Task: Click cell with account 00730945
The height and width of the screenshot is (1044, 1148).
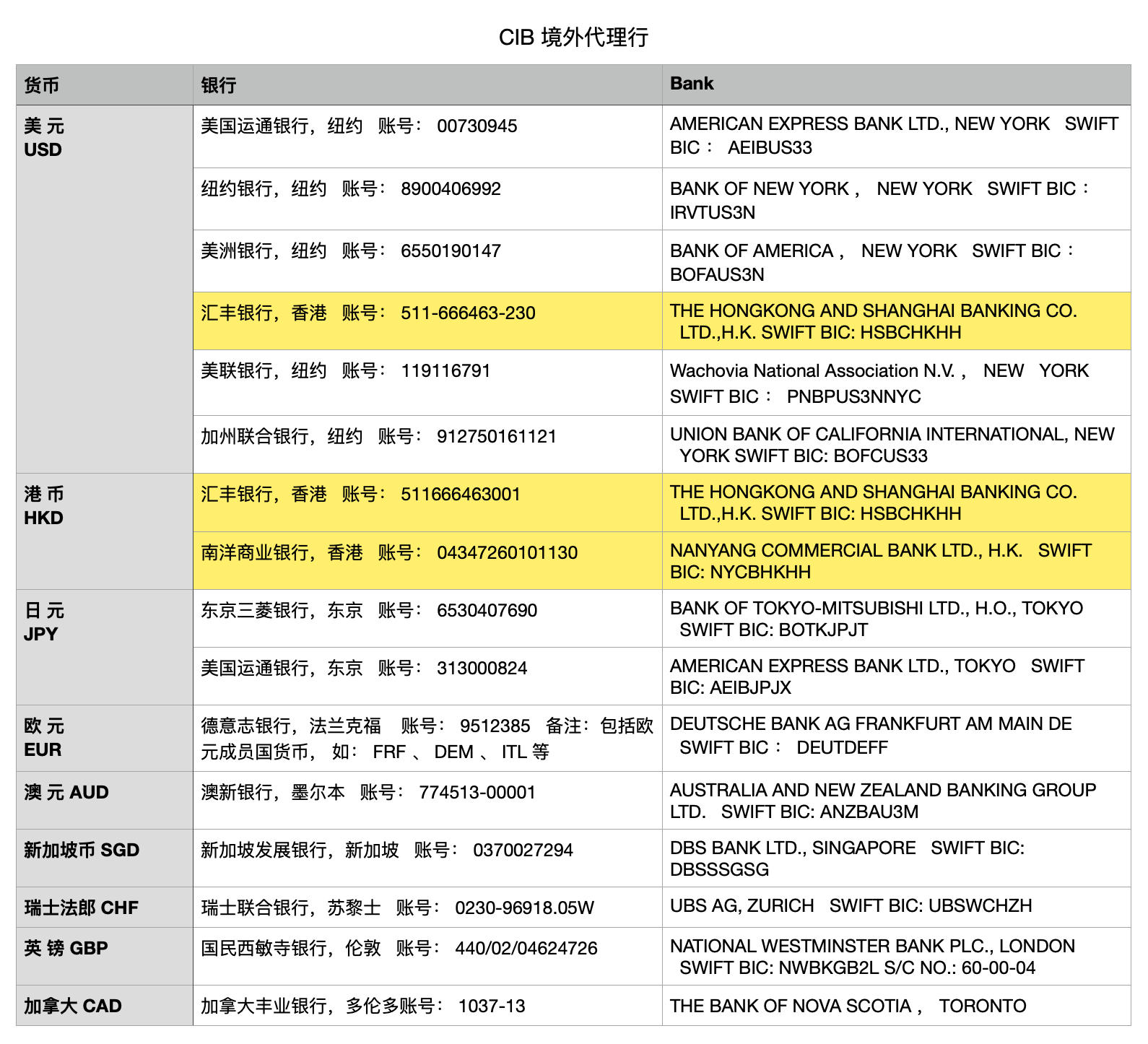Action: [427, 136]
